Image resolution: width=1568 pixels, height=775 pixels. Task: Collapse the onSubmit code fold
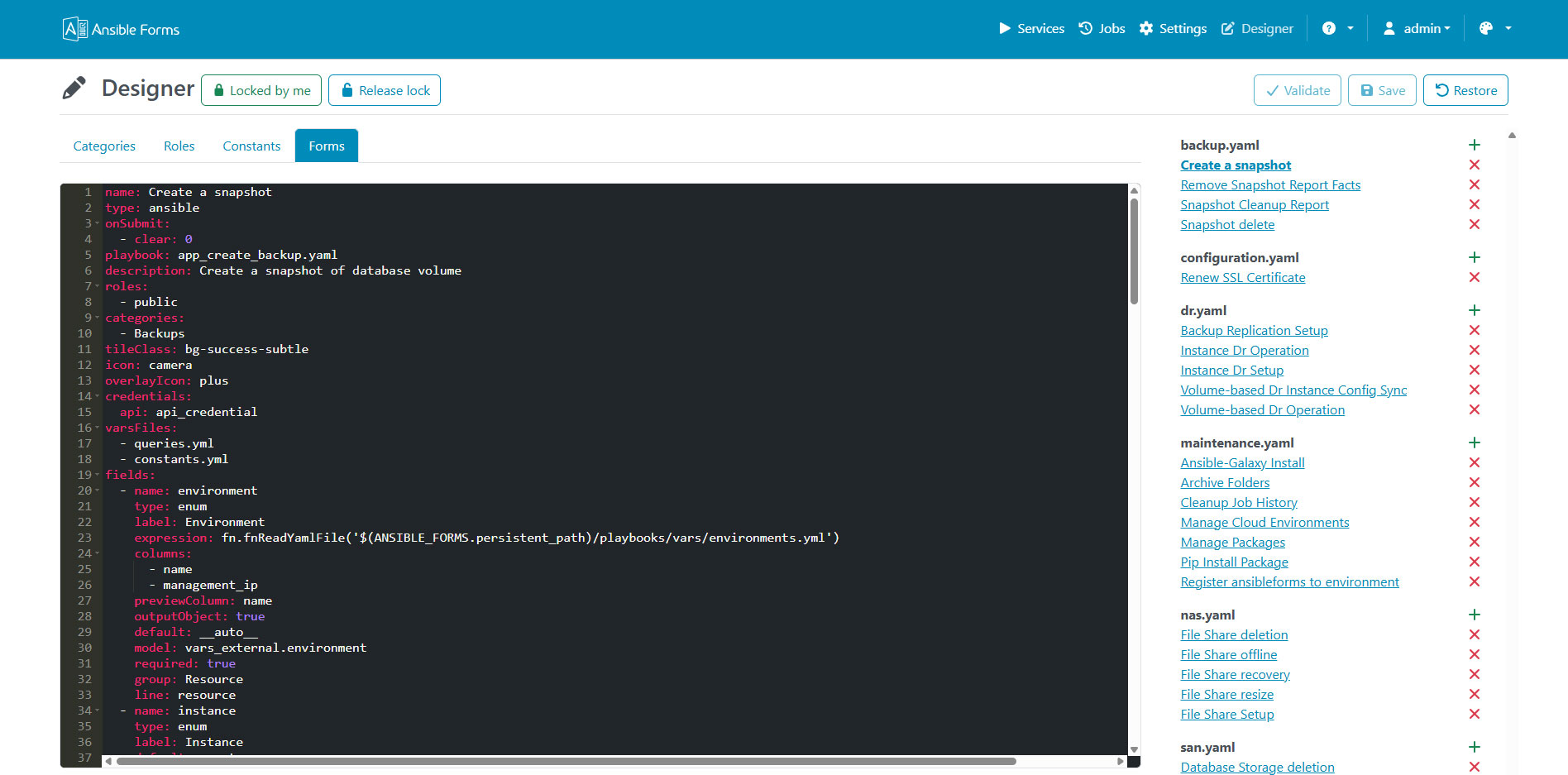coord(95,222)
